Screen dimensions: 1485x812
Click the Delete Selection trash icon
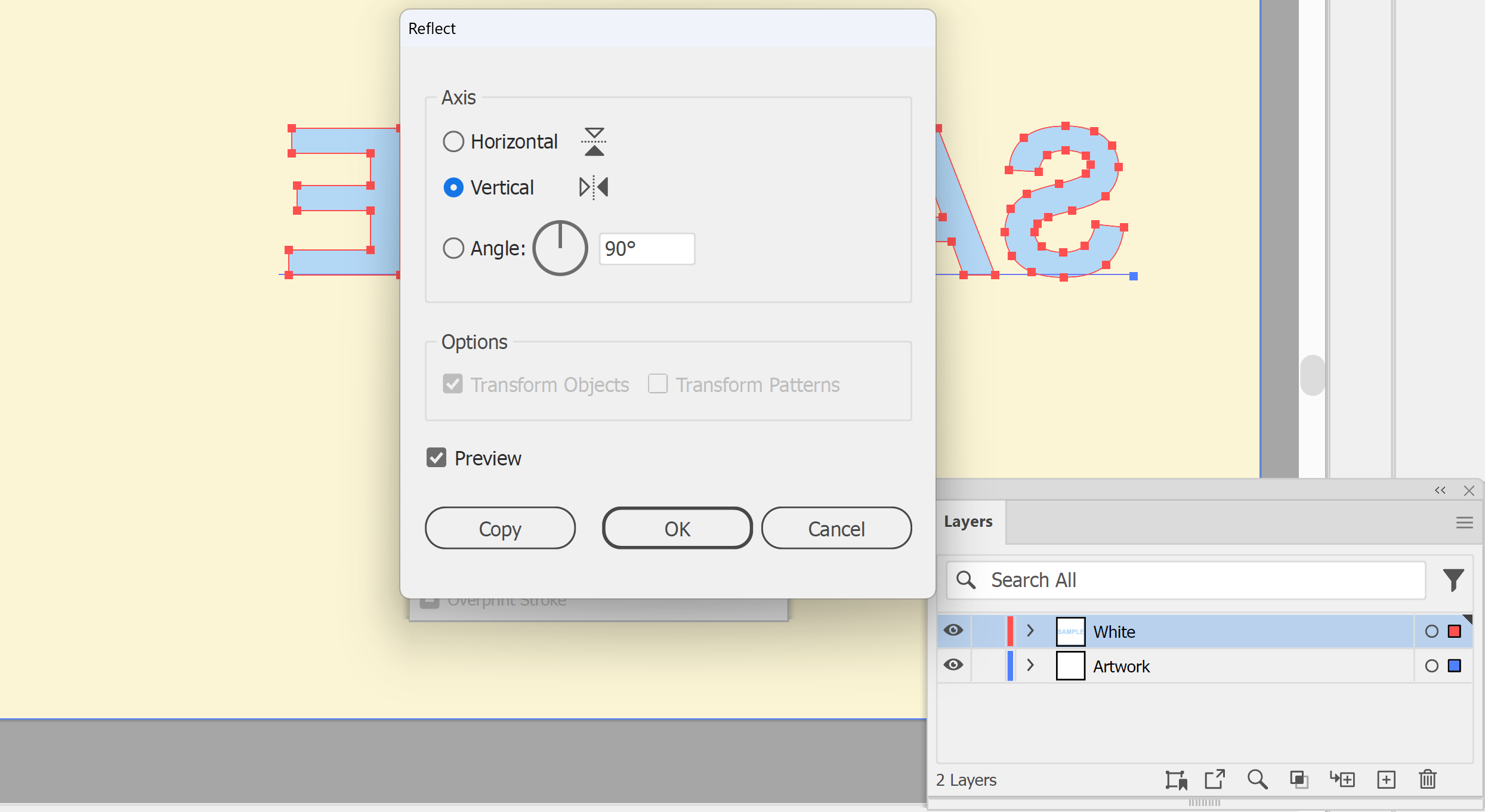coord(1428,780)
